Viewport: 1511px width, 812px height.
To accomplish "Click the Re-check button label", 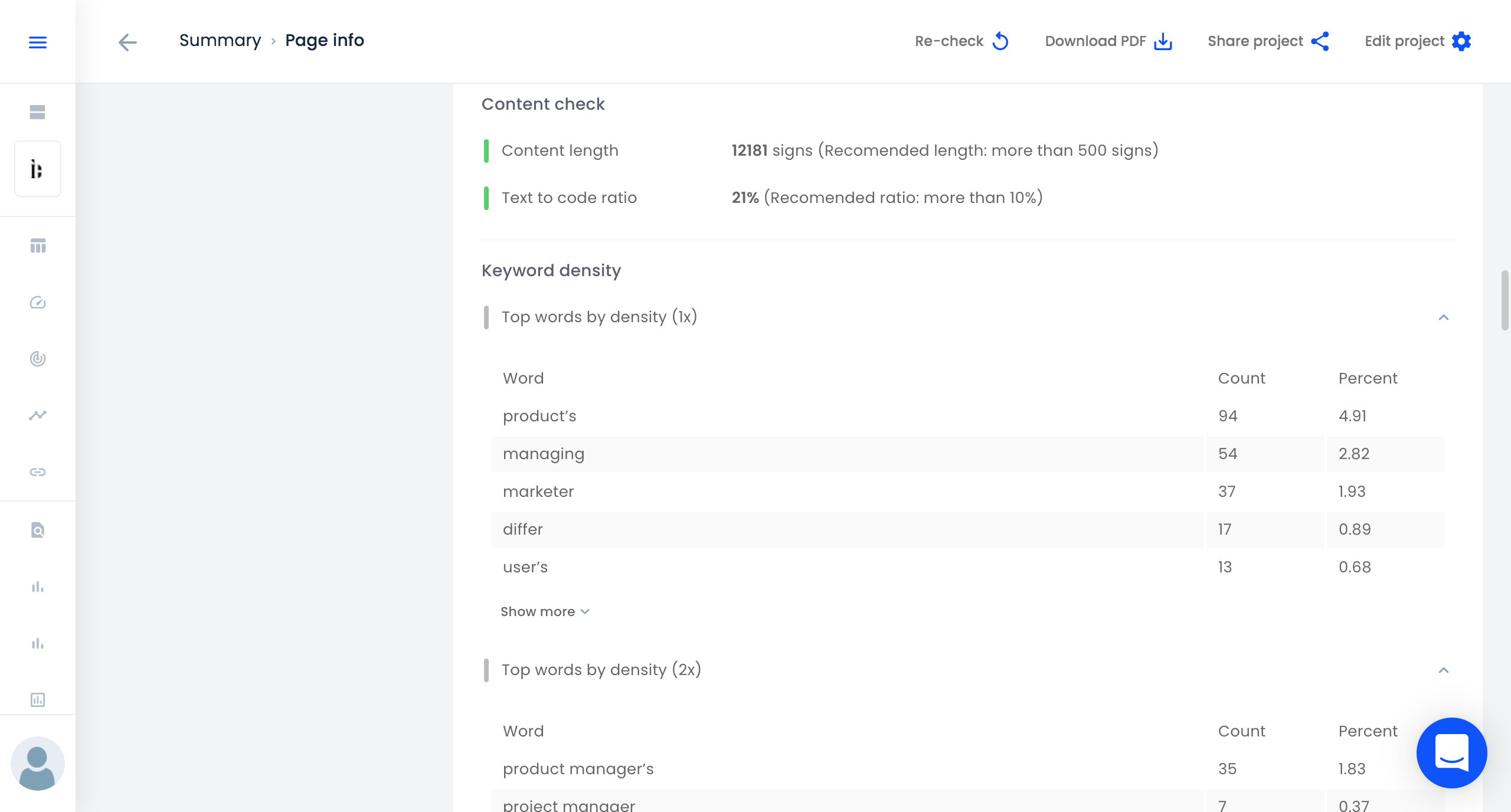I will click(x=949, y=41).
